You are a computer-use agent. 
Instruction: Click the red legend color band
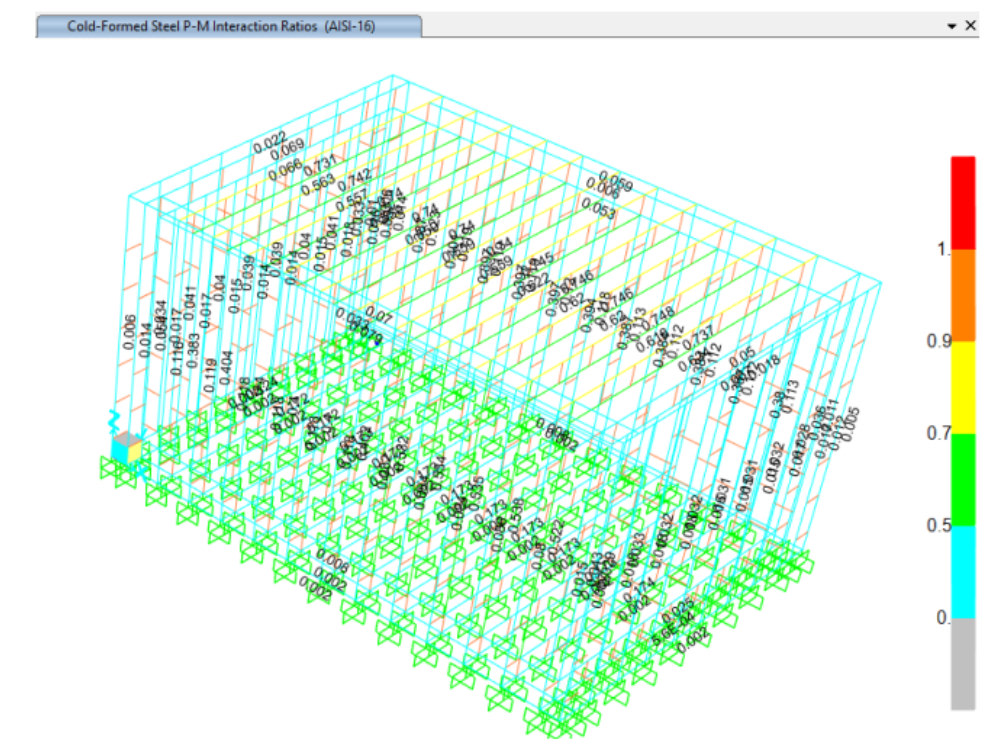coord(963,203)
